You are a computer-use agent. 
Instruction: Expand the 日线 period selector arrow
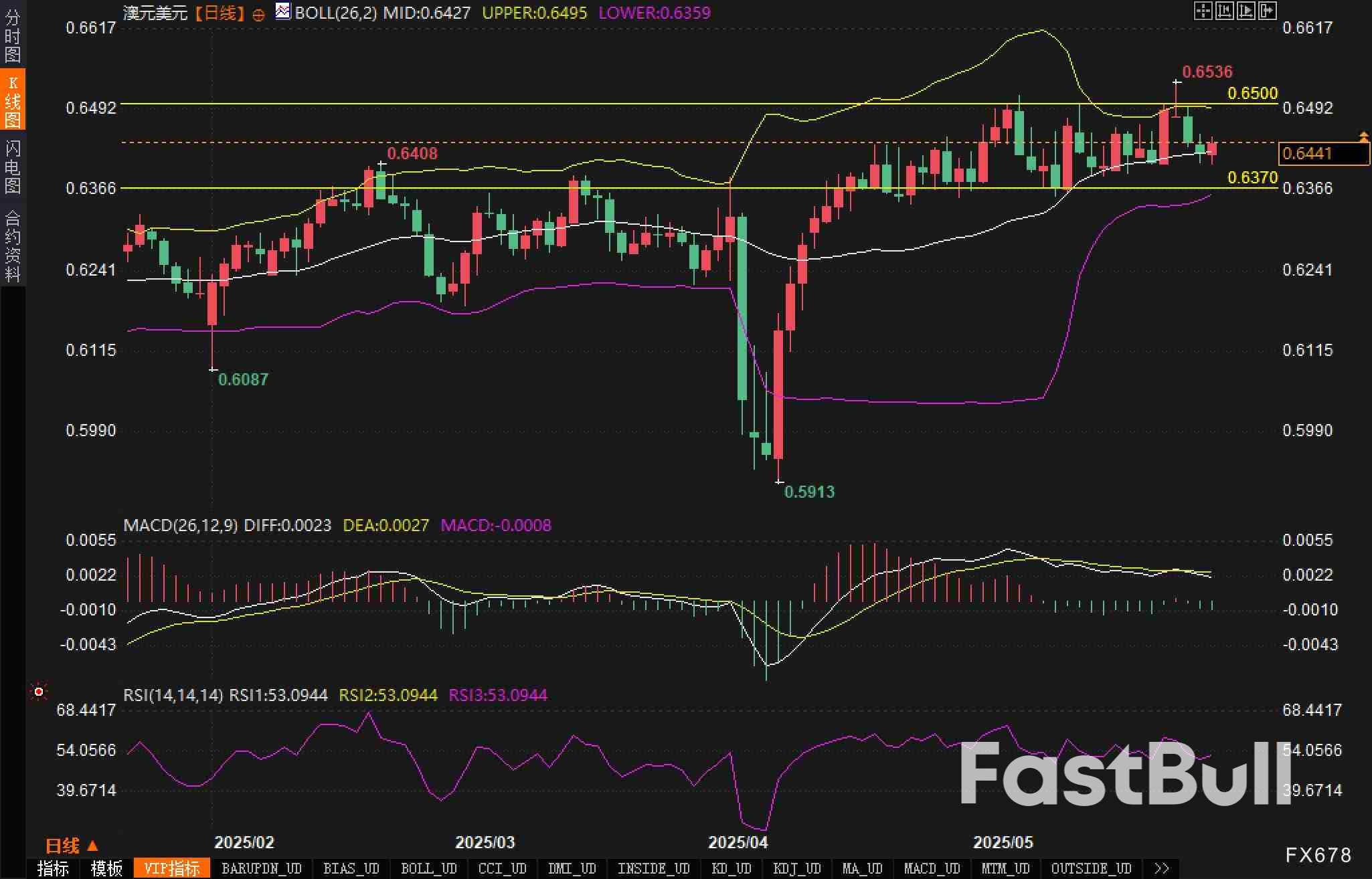[x=93, y=846]
